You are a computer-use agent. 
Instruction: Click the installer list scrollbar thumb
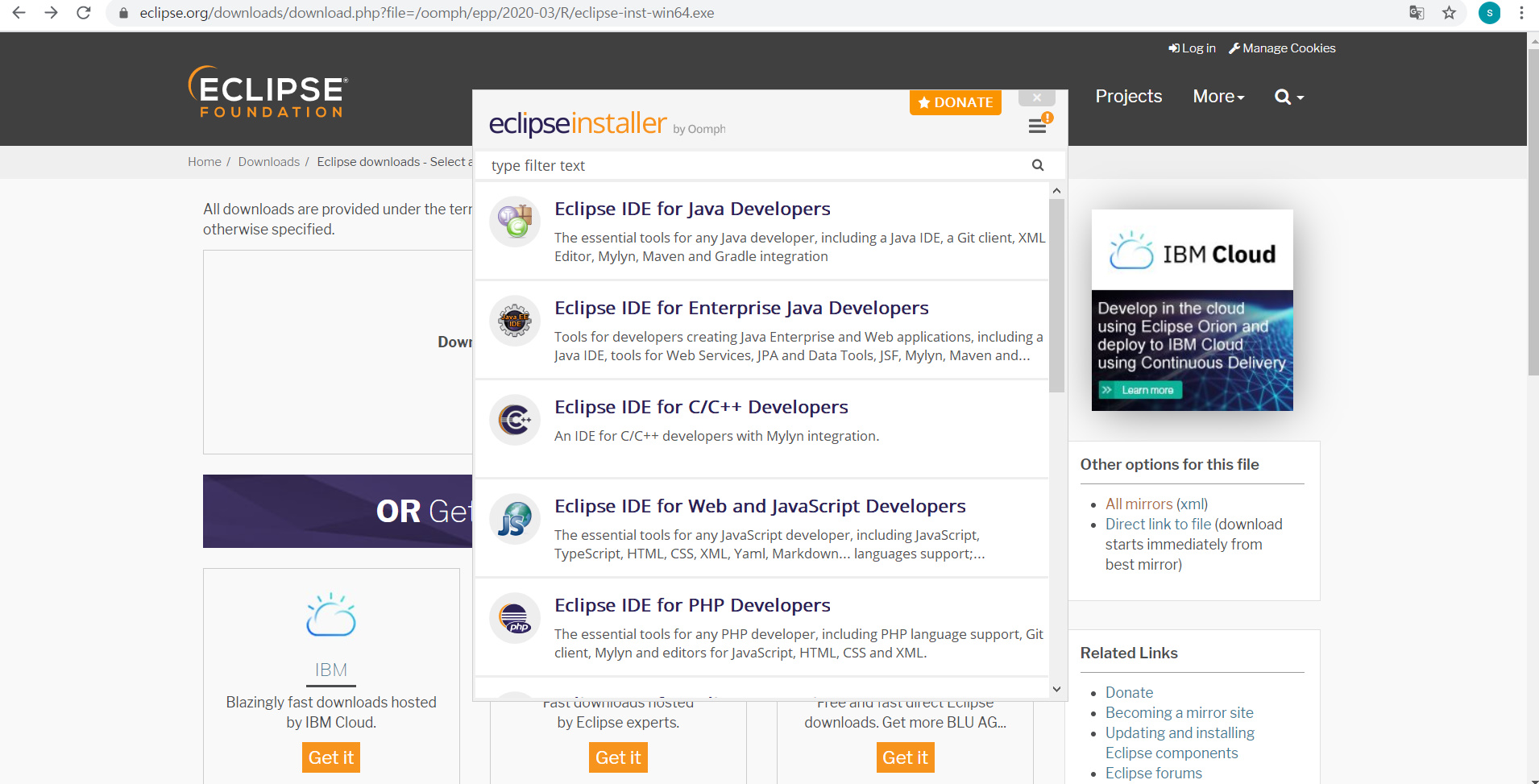point(1056,296)
